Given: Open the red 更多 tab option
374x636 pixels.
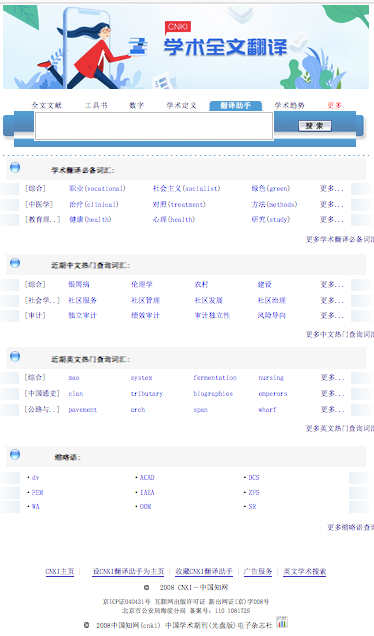Looking at the screenshot, I should [335, 105].
